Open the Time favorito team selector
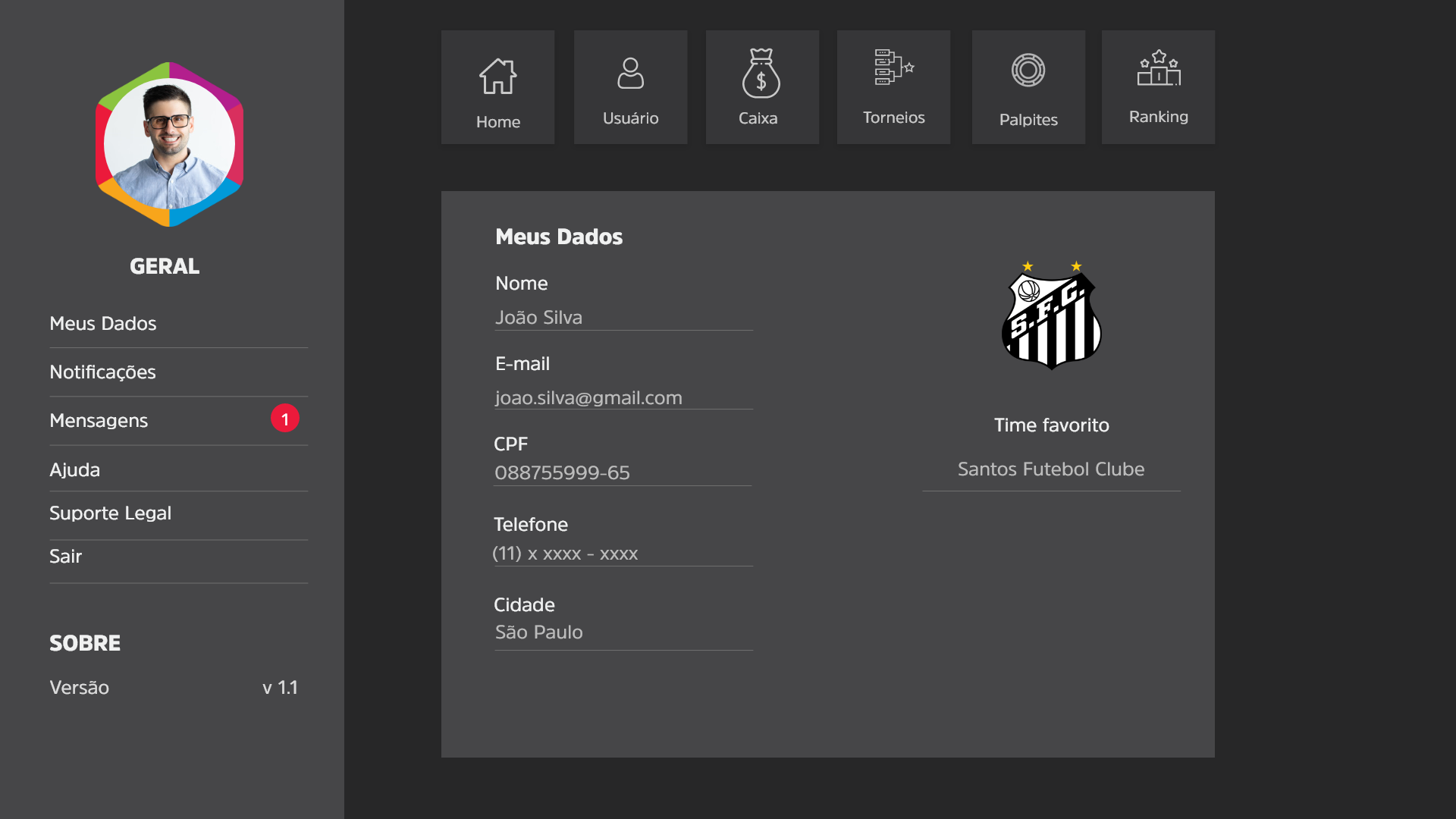 pyautogui.click(x=1051, y=469)
